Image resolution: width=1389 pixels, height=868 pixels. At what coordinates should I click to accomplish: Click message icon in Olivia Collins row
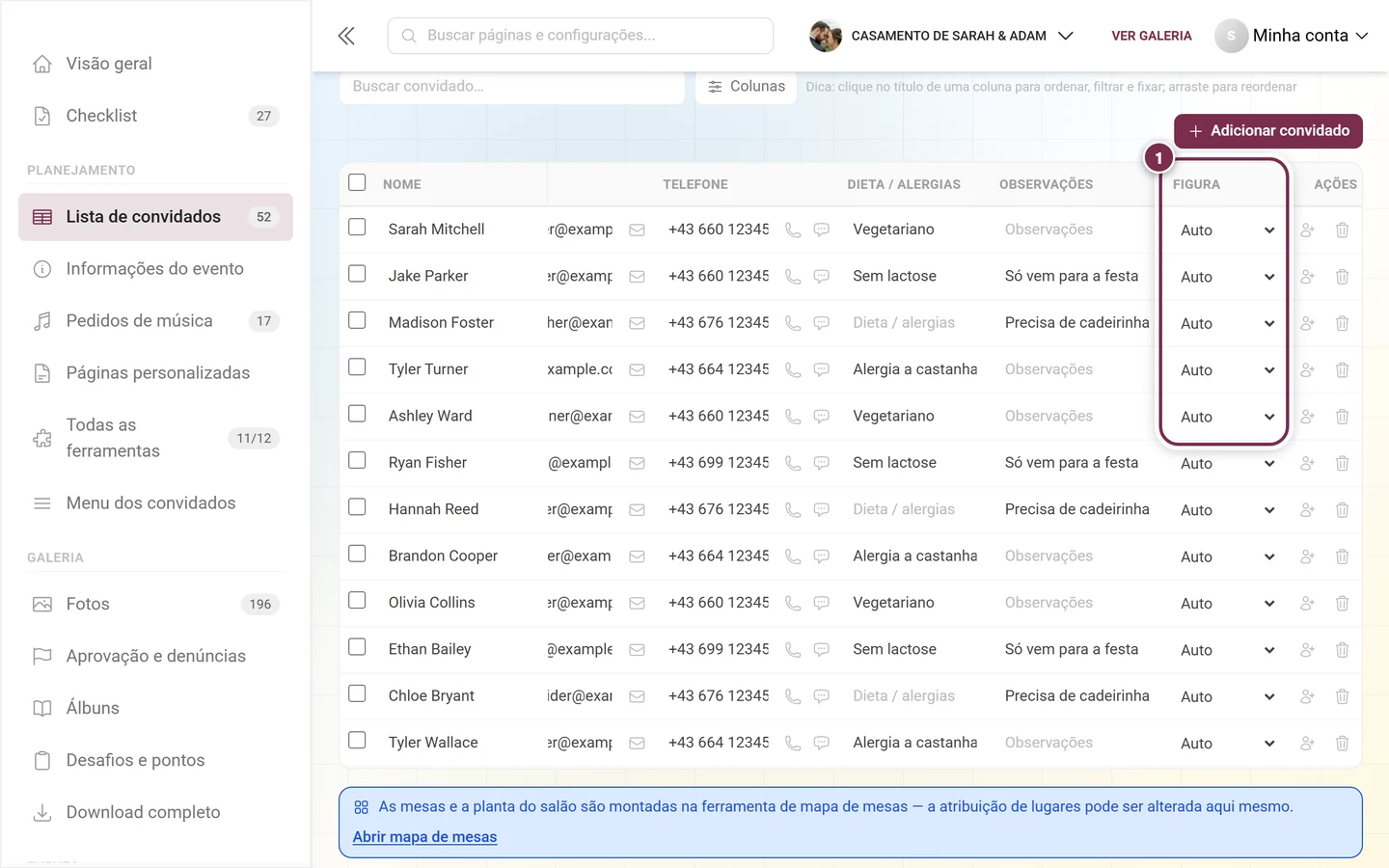coord(822,603)
